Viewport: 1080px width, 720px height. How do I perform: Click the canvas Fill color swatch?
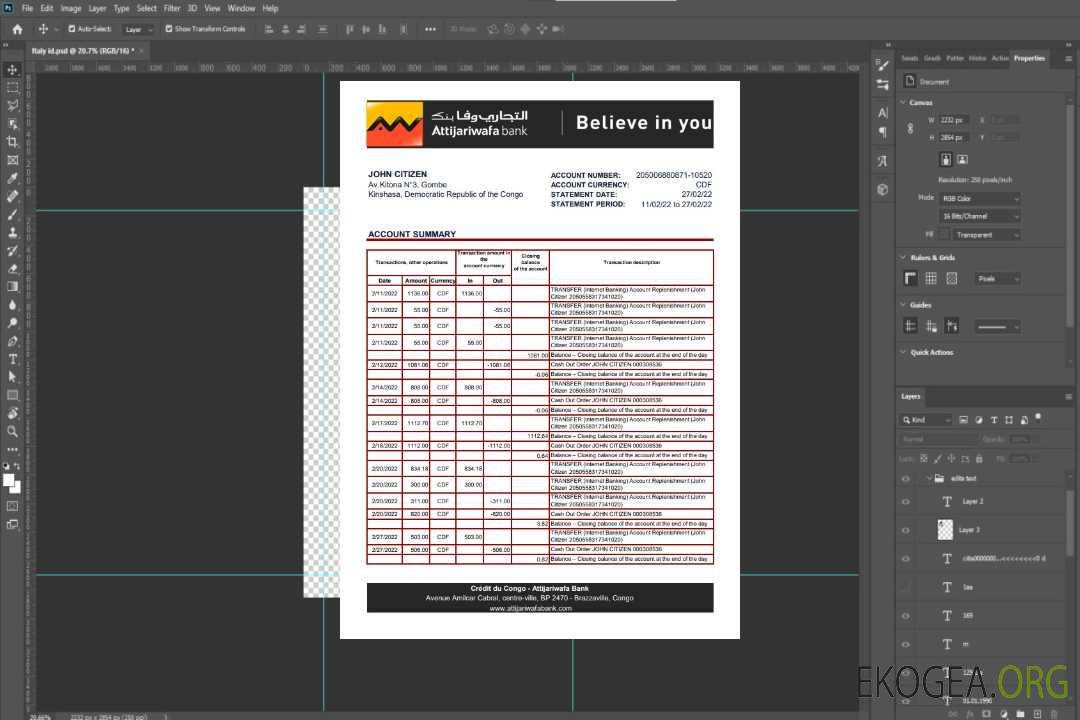coord(944,235)
